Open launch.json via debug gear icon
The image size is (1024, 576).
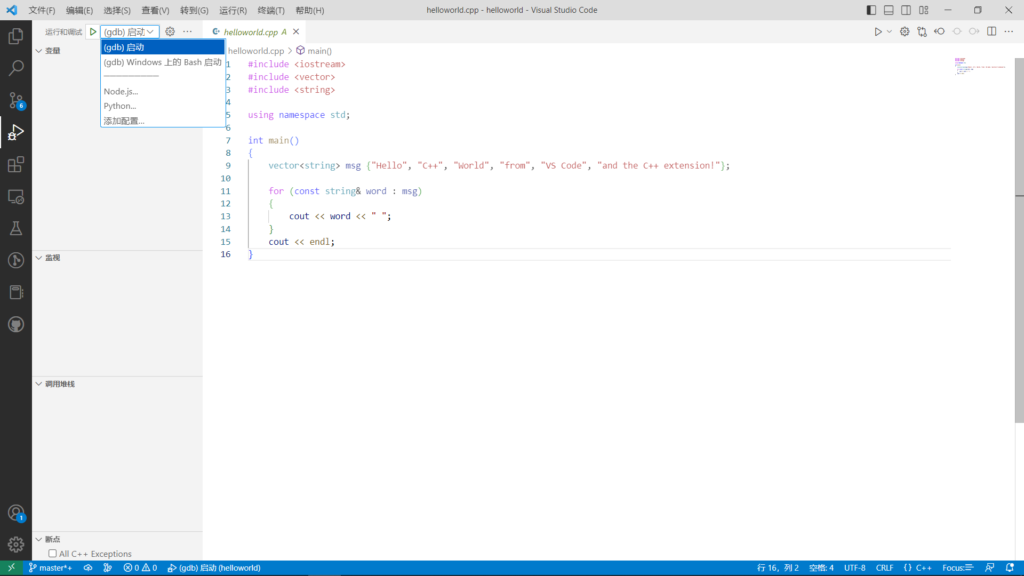click(x=170, y=32)
